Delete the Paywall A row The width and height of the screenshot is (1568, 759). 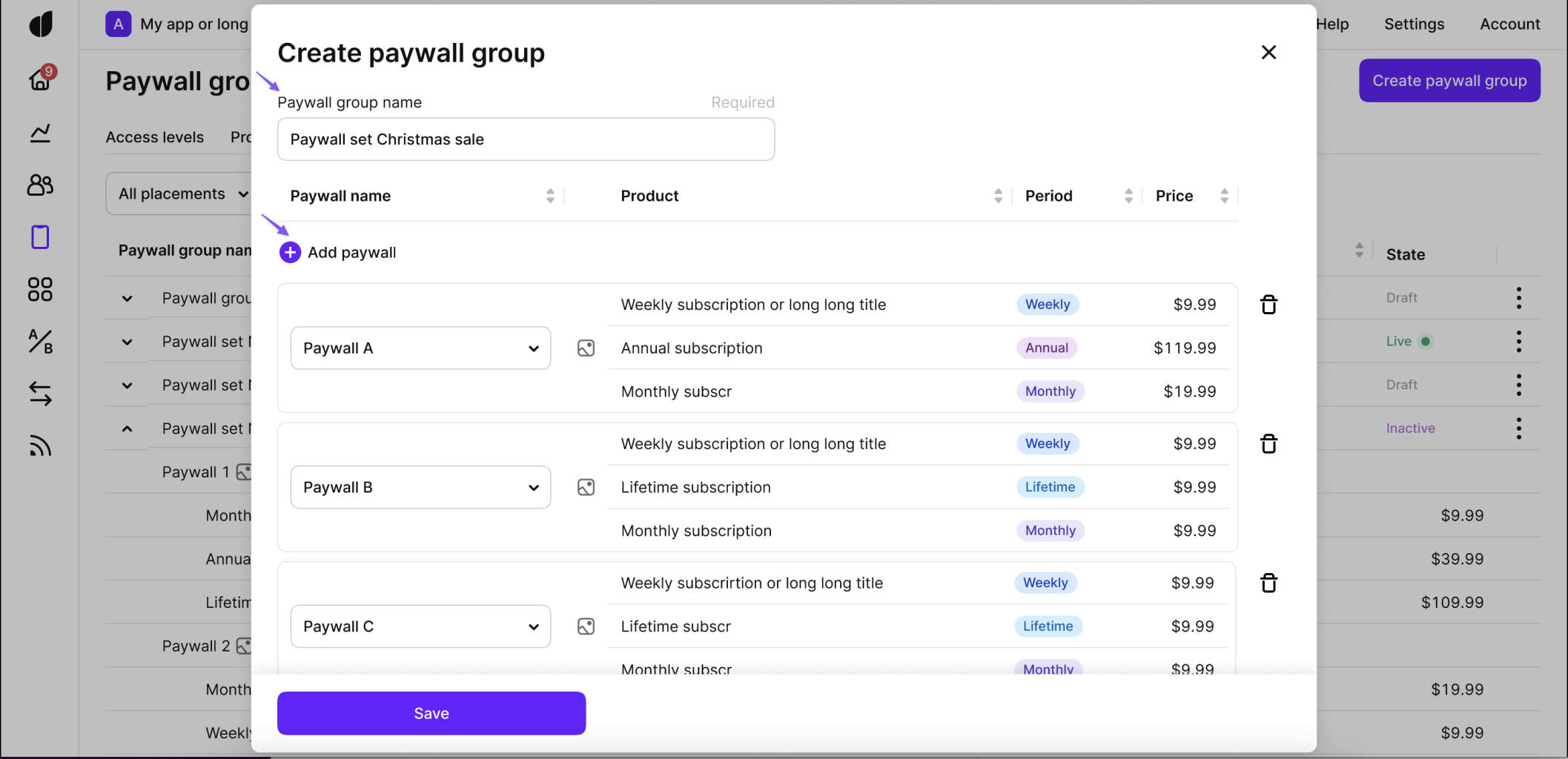point(1268,305)
